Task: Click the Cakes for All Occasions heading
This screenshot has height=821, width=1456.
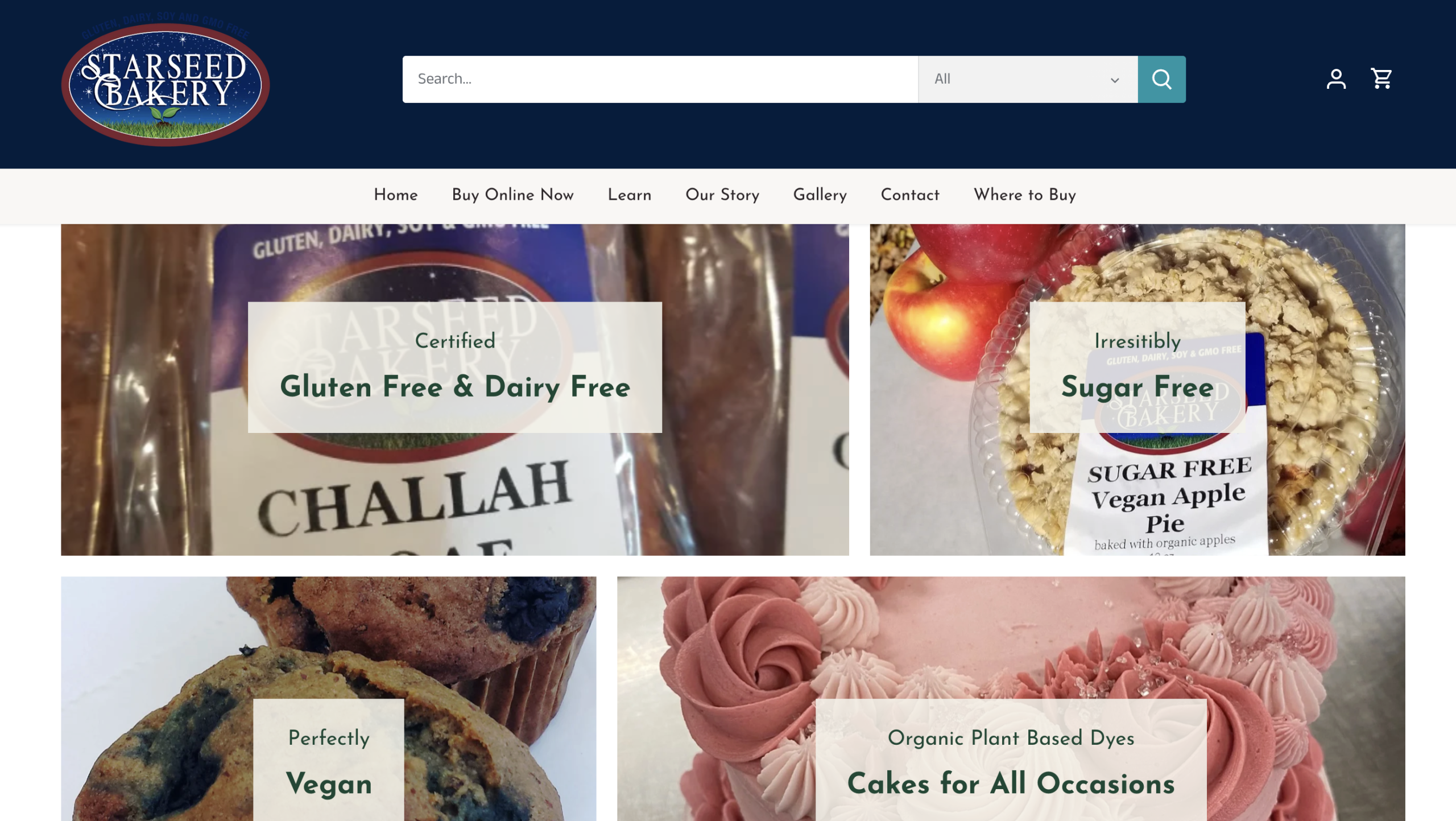Action: click(x=1011, y=783)
